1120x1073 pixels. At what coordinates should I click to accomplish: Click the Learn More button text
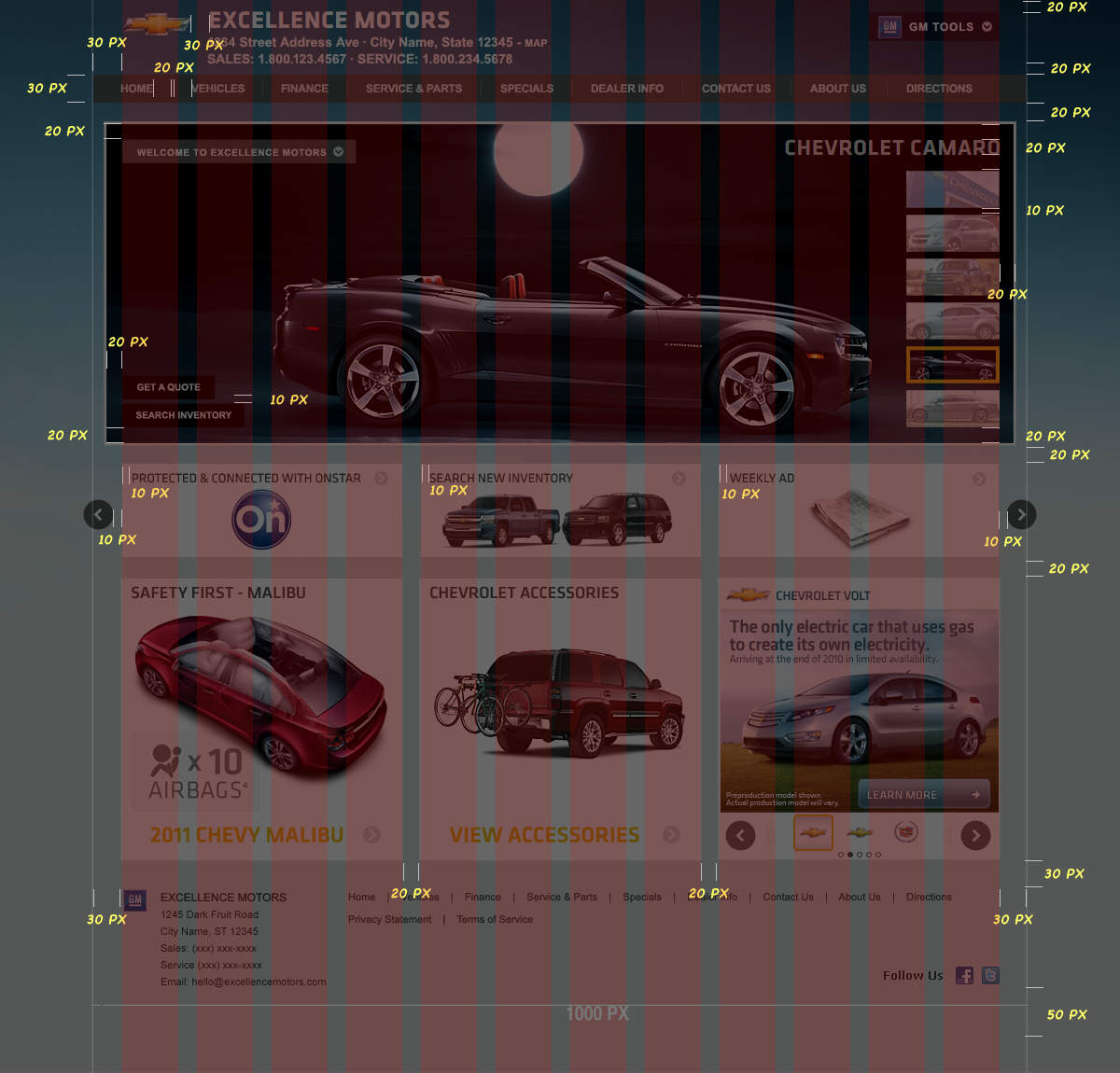point(902,795)
